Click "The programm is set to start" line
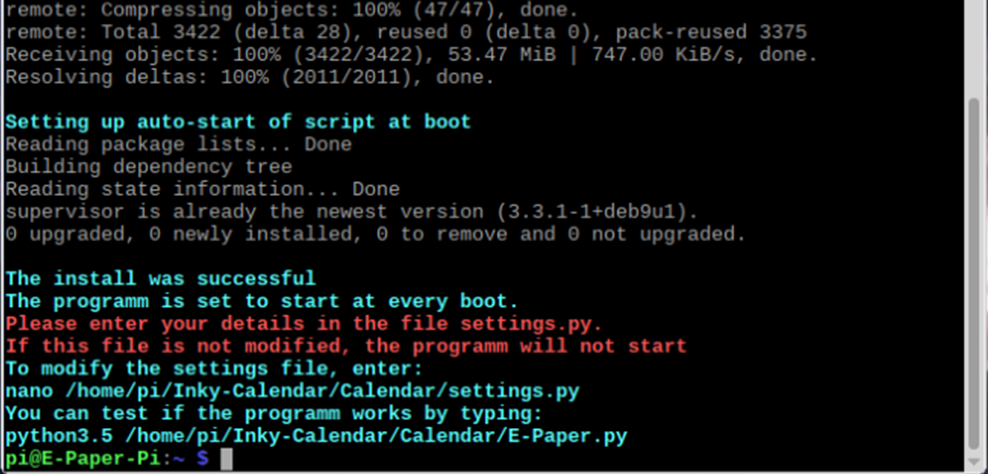 (262, 301)
